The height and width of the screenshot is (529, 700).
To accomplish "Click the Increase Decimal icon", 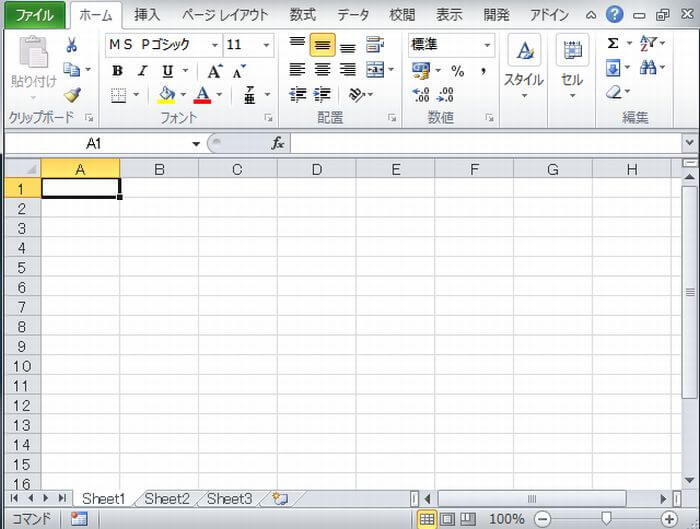I will pyautogui.click(x=421, y=95).
